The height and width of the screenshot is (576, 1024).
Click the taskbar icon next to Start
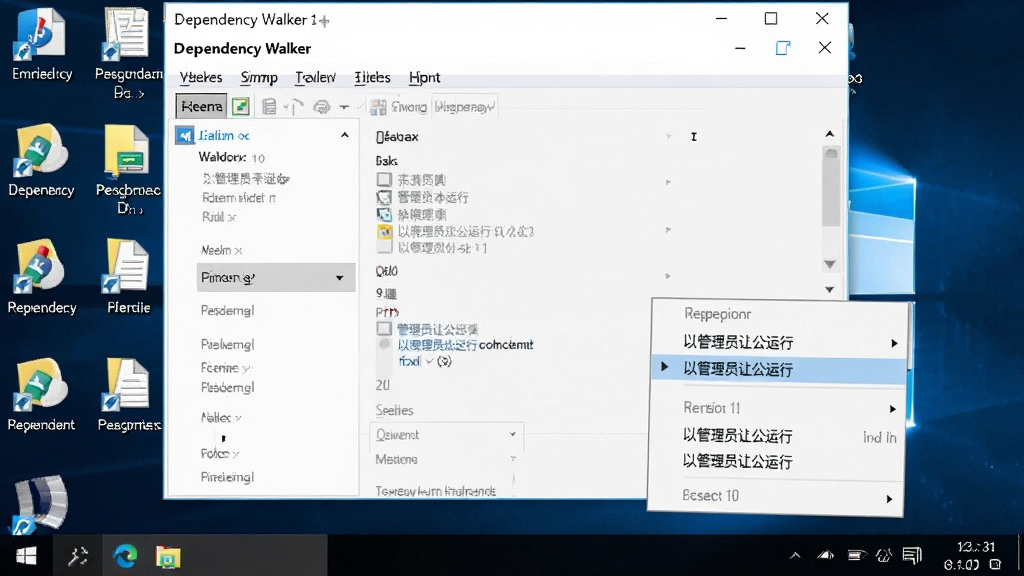click(78, 556)
